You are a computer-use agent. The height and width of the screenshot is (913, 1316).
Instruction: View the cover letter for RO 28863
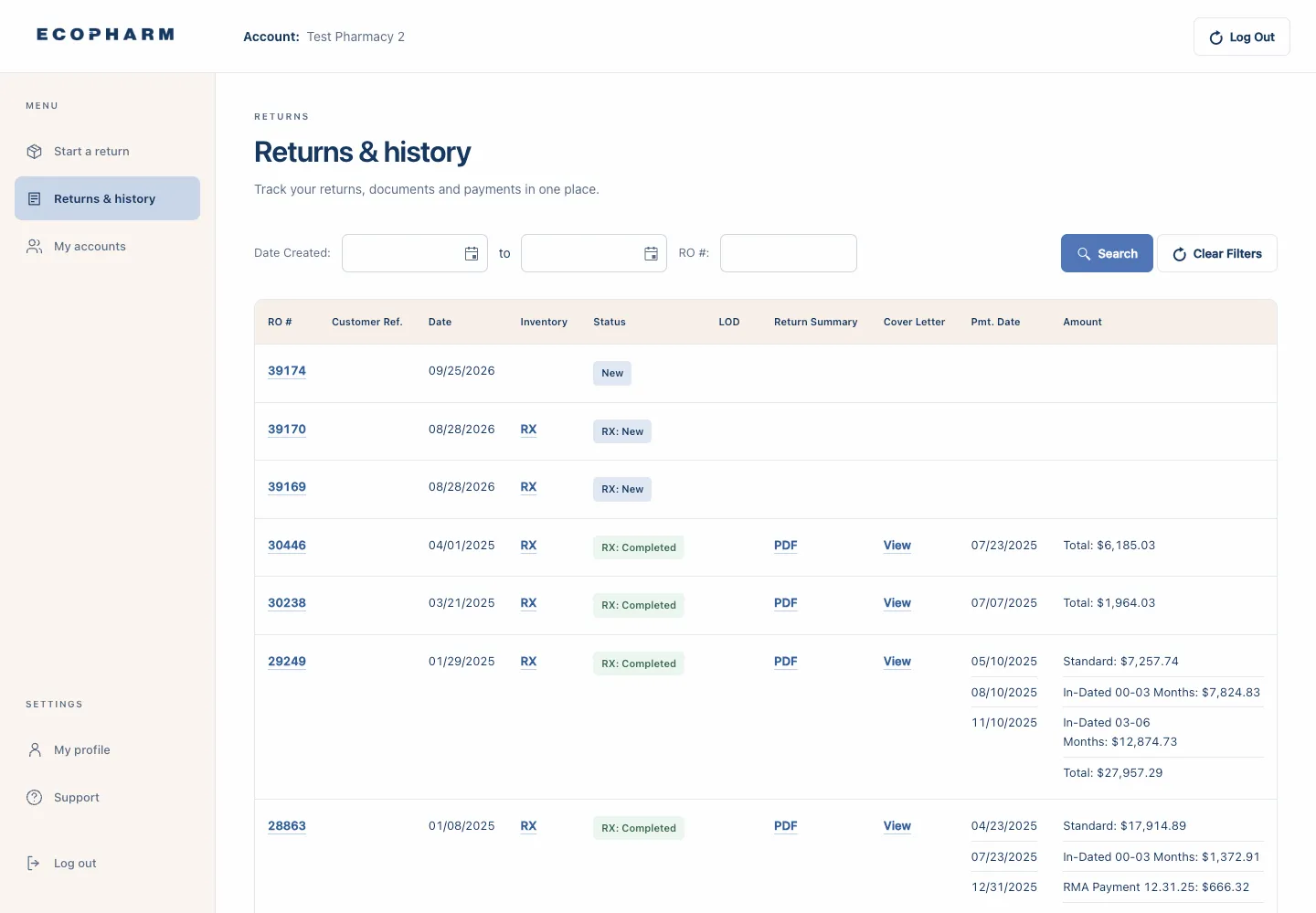tap(897, 826)
